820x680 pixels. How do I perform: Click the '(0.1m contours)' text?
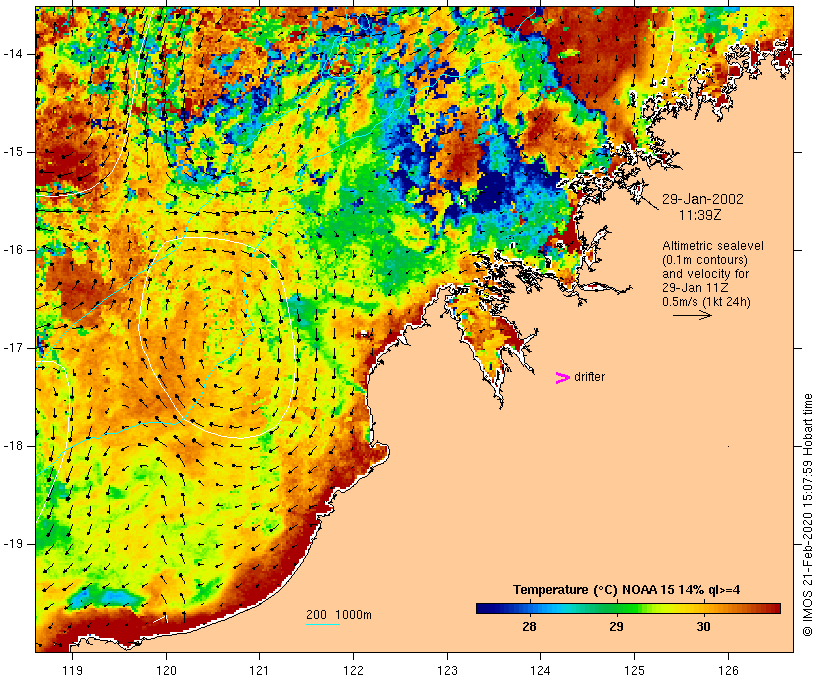point(705,260)
